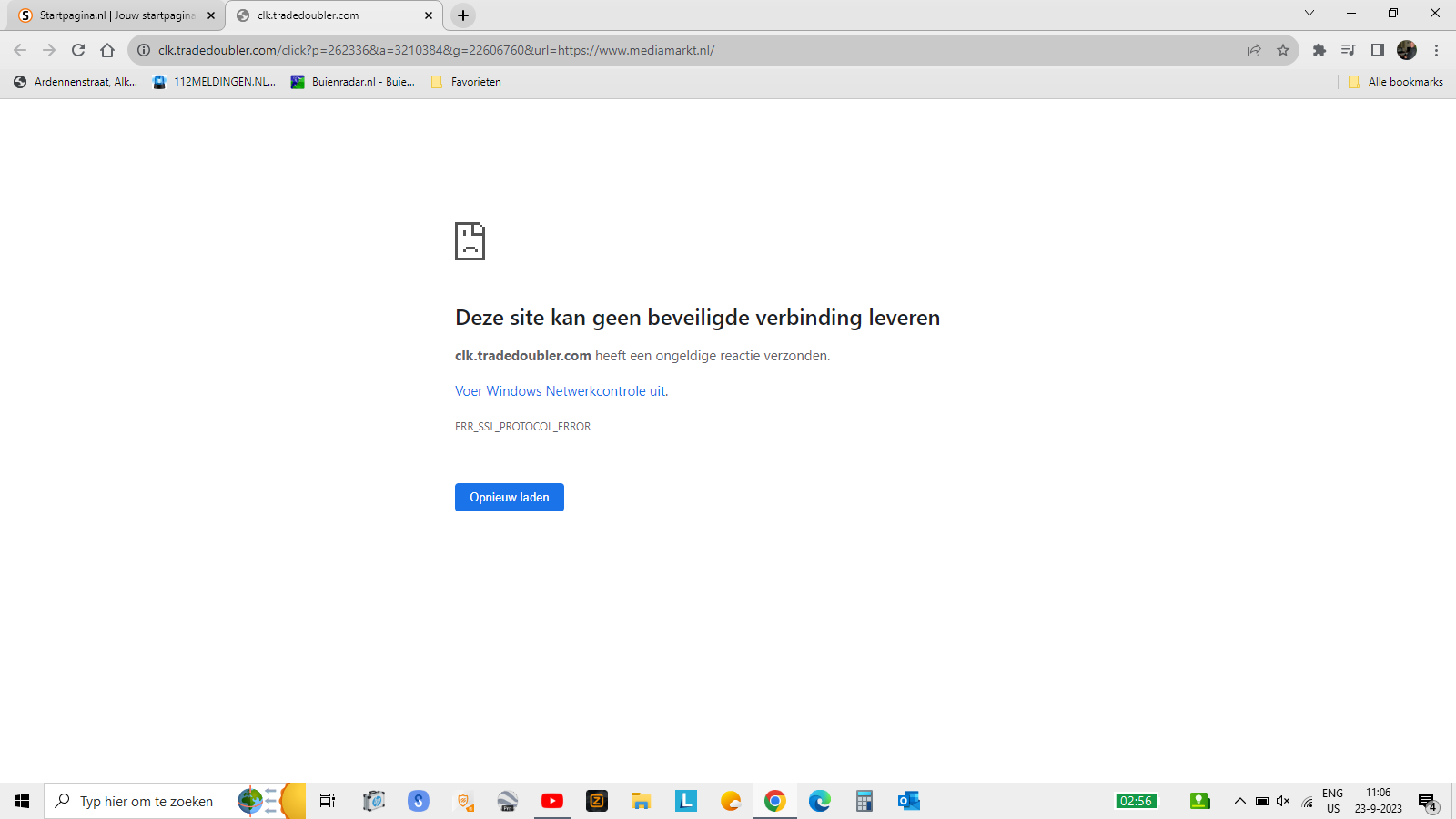View site information icon in the address bar
Screen dimensions: 1456x819
[144, 50]
